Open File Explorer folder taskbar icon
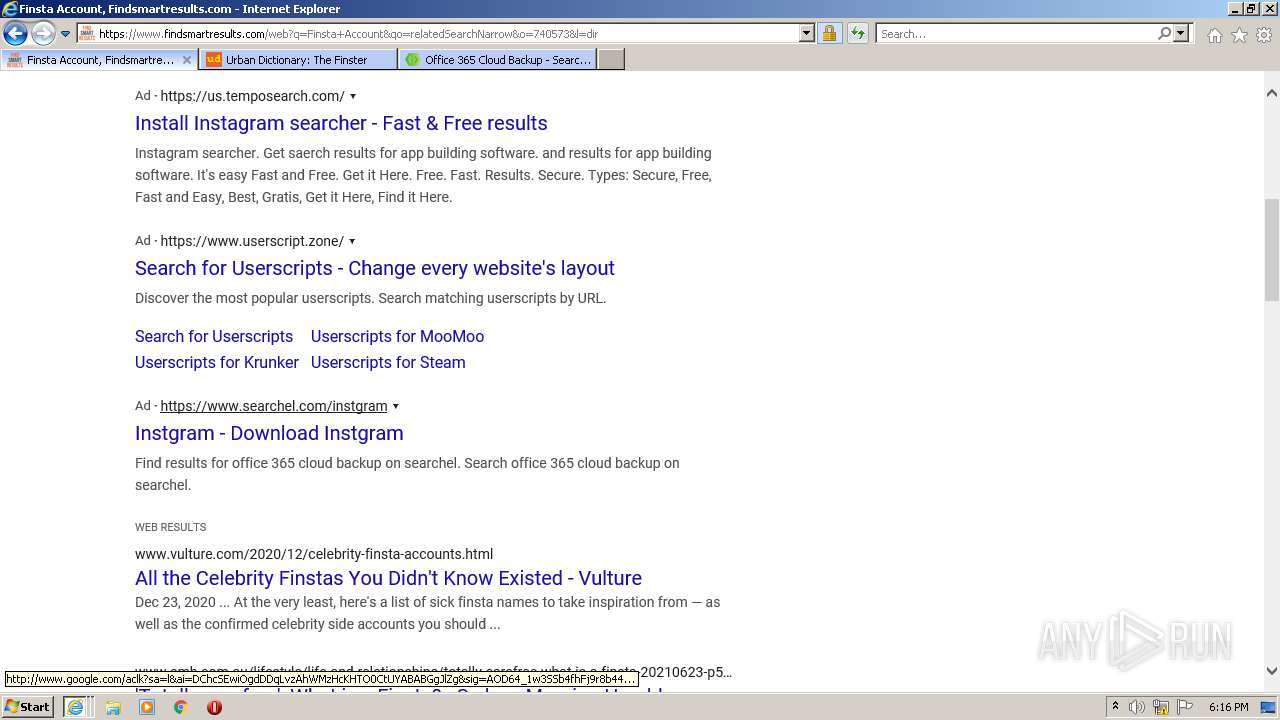 (113, 707)
